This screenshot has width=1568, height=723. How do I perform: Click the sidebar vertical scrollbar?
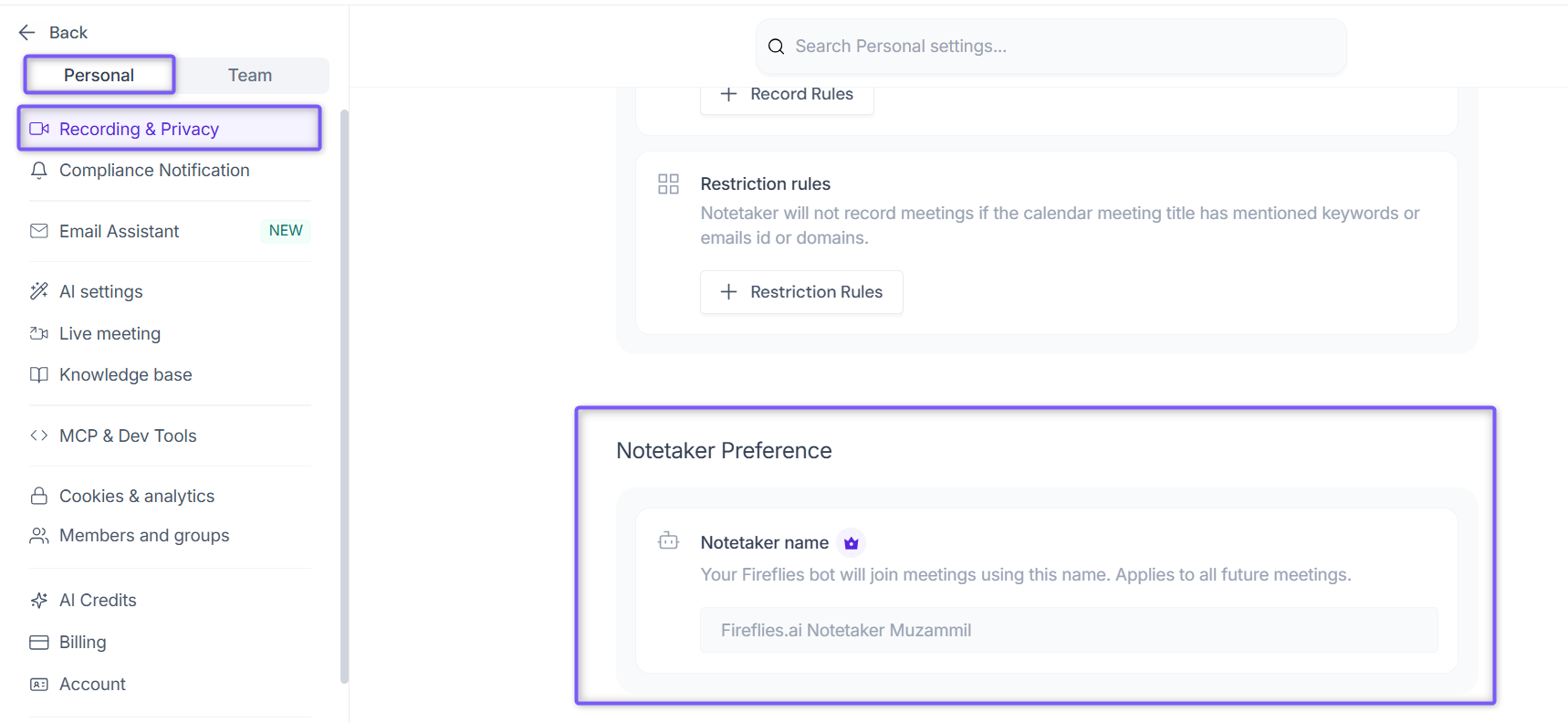[x=344, y=396]
